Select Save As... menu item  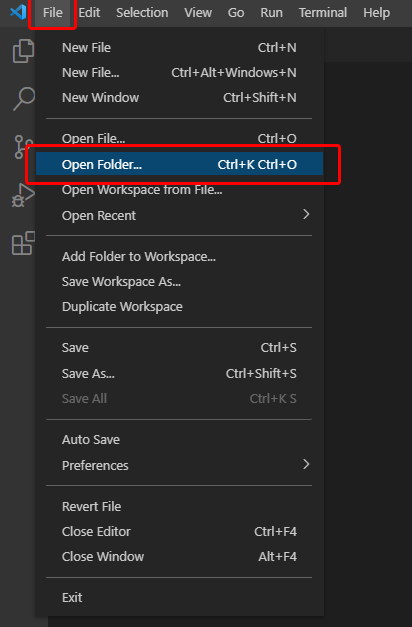click(179, 373)
